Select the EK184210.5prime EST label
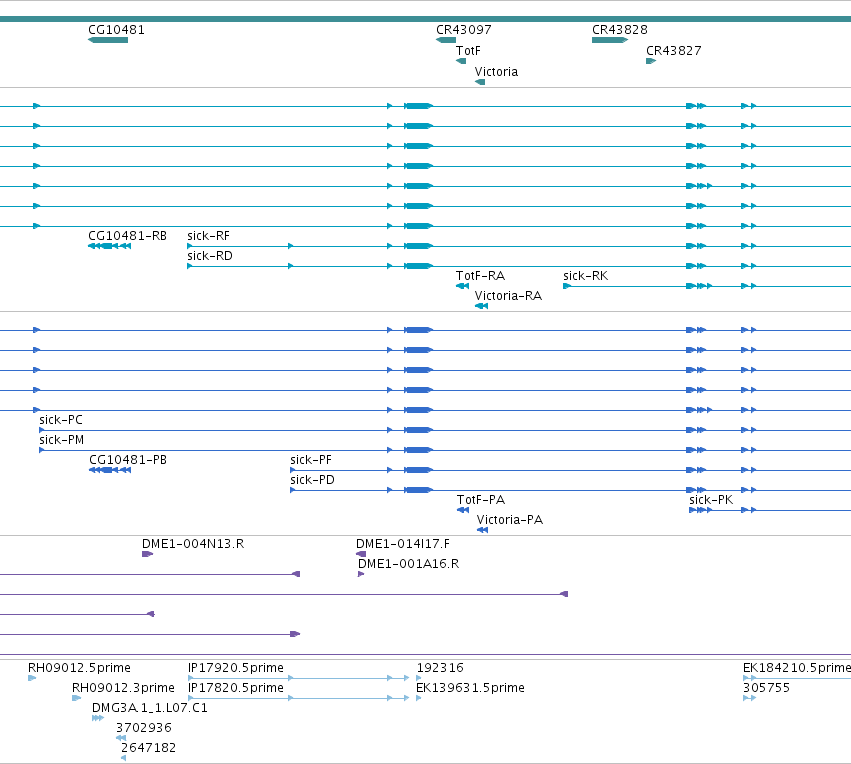This screenshot has width=851, height=764. coord(797,668)
